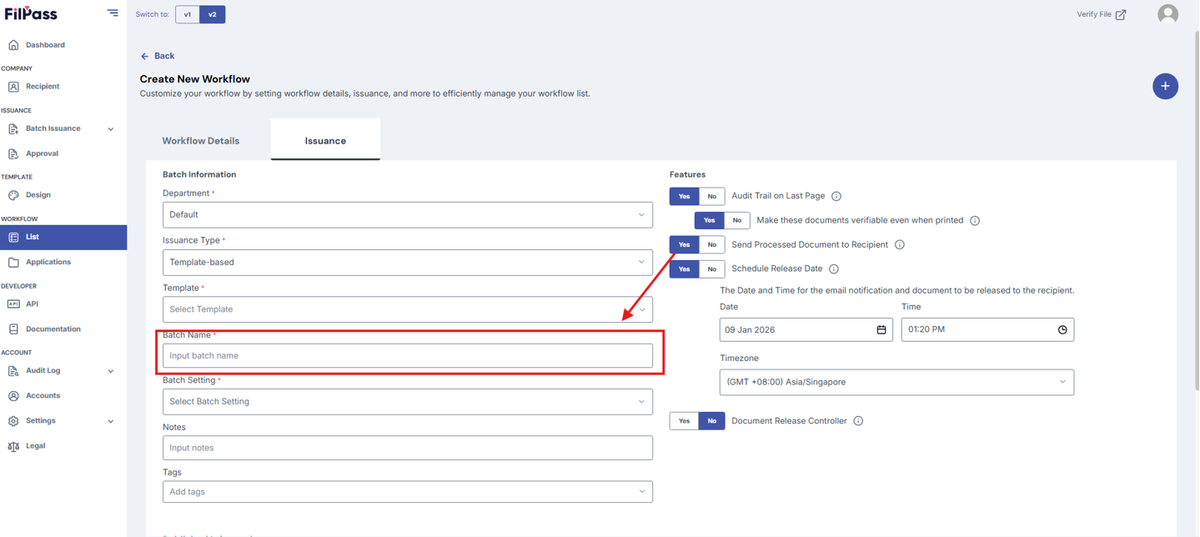Open the Approval sidebar icon
Image resolution: width=1200 pixels, height=537 pixels.
[x=13, y=154]
